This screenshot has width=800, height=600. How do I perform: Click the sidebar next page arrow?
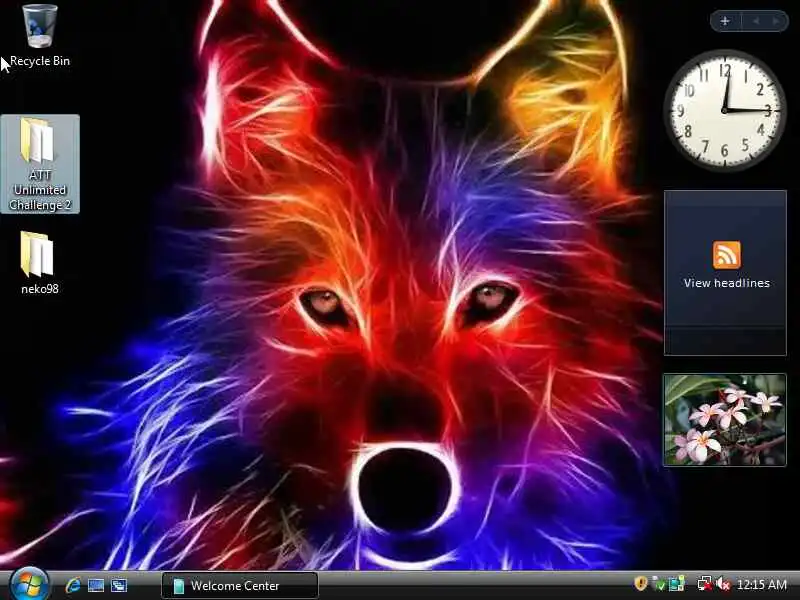coord(776,21)
